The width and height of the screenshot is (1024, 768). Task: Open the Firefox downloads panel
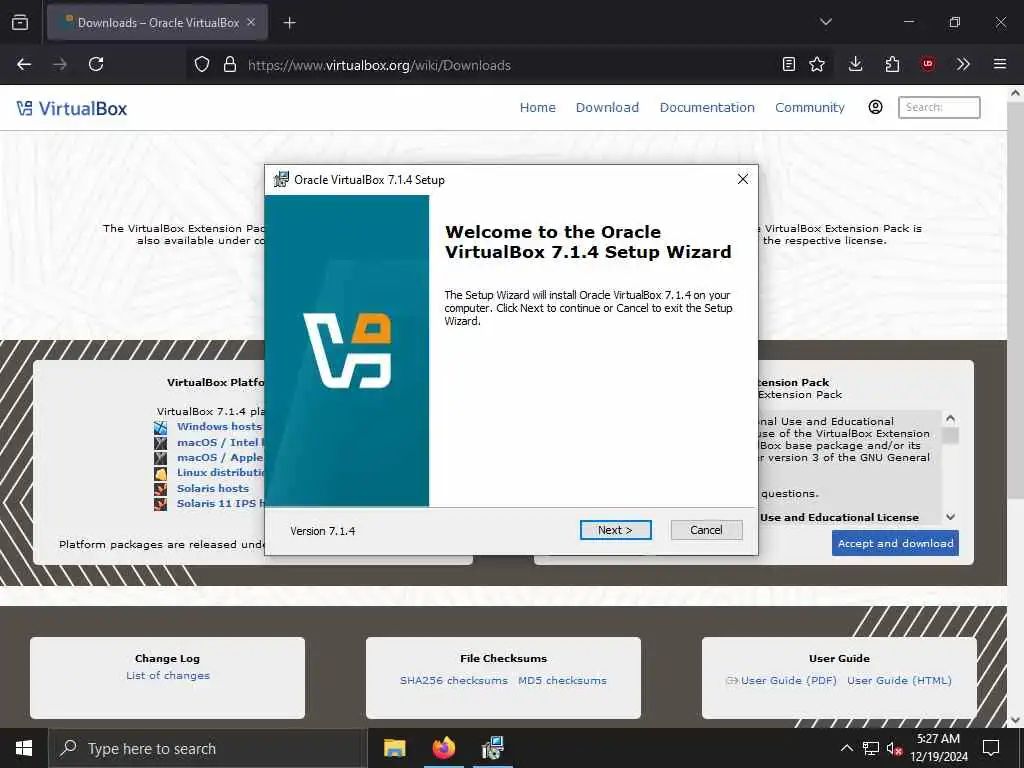tap(856, 65)
